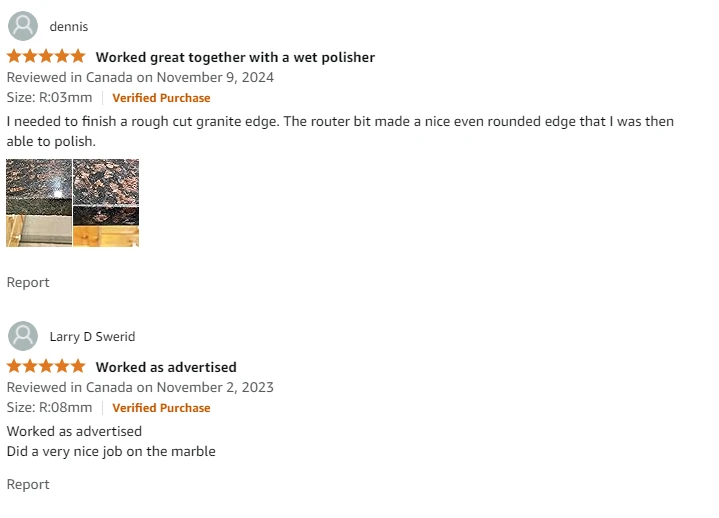This screenshot has width=719, height=518.
Task: Click the November 9, 2024 review date
Action: pos(215,77)
